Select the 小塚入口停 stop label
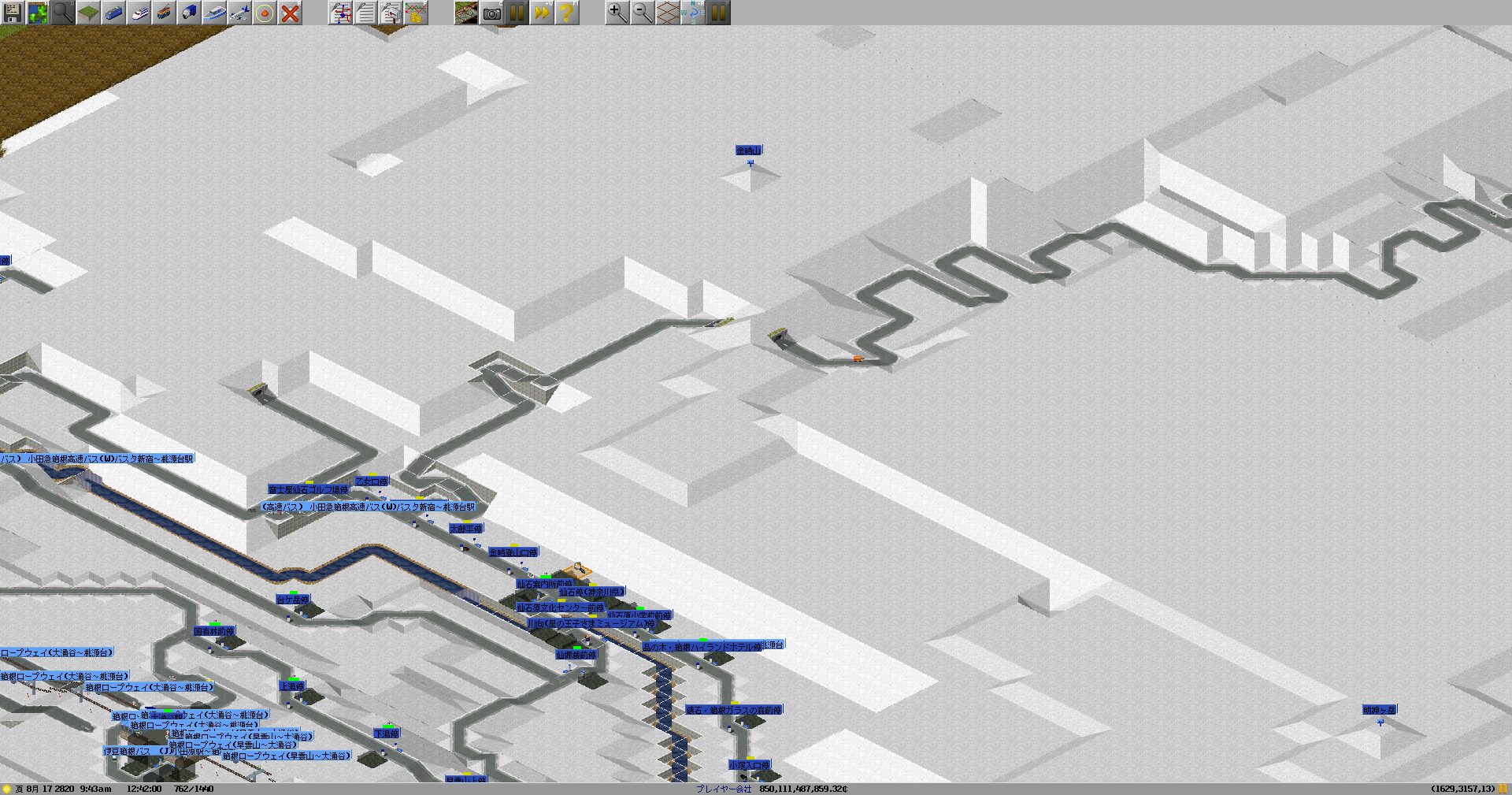This screenshot has height=795, width=1512. 749,765
